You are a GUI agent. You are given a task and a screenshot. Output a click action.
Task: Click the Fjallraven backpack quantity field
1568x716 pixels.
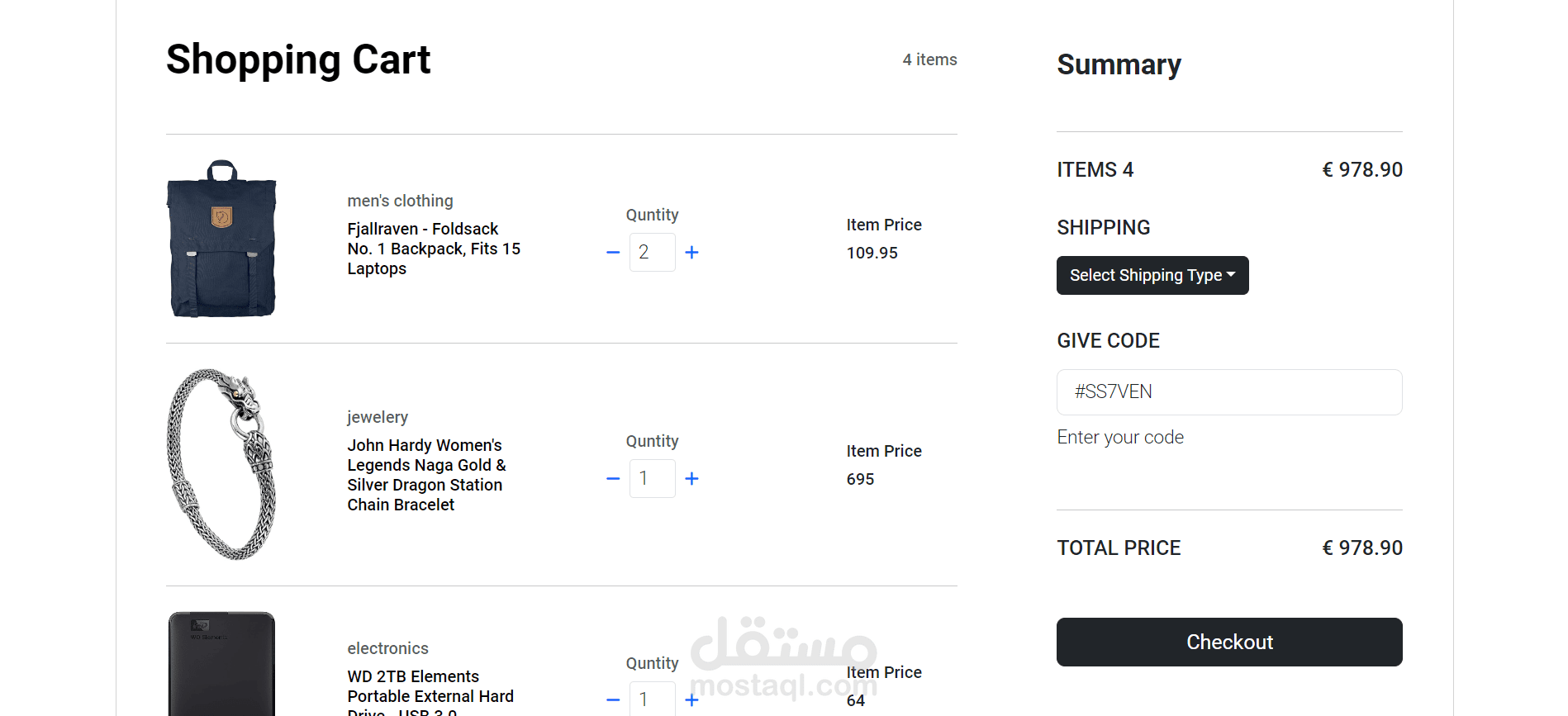[653, 252]
